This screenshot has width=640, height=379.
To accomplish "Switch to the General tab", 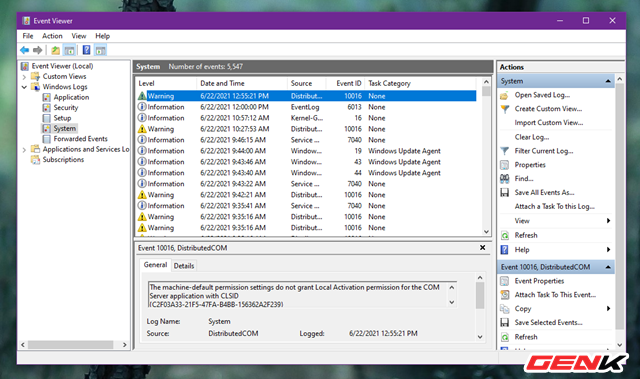I will pyautogui.click(x=155, y=265).
